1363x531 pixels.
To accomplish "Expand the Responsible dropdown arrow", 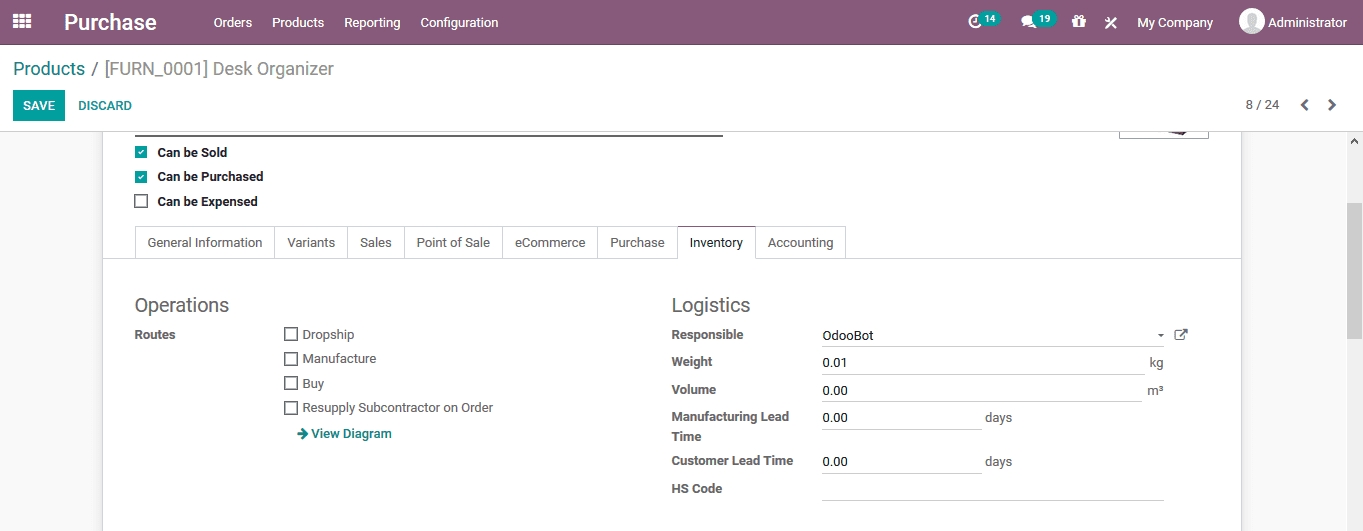I will [x=1160, y=336].
